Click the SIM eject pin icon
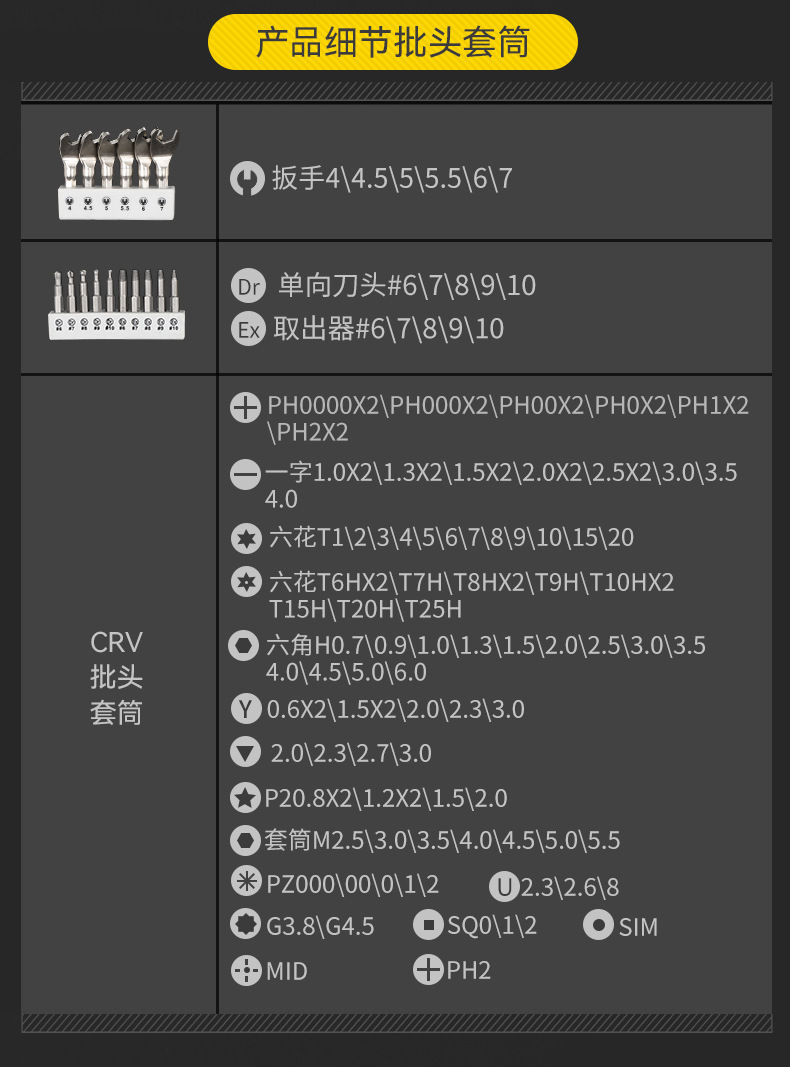The width and height of the screenshot is (790, 1067). pyautogui.click(x=598, y=925)
